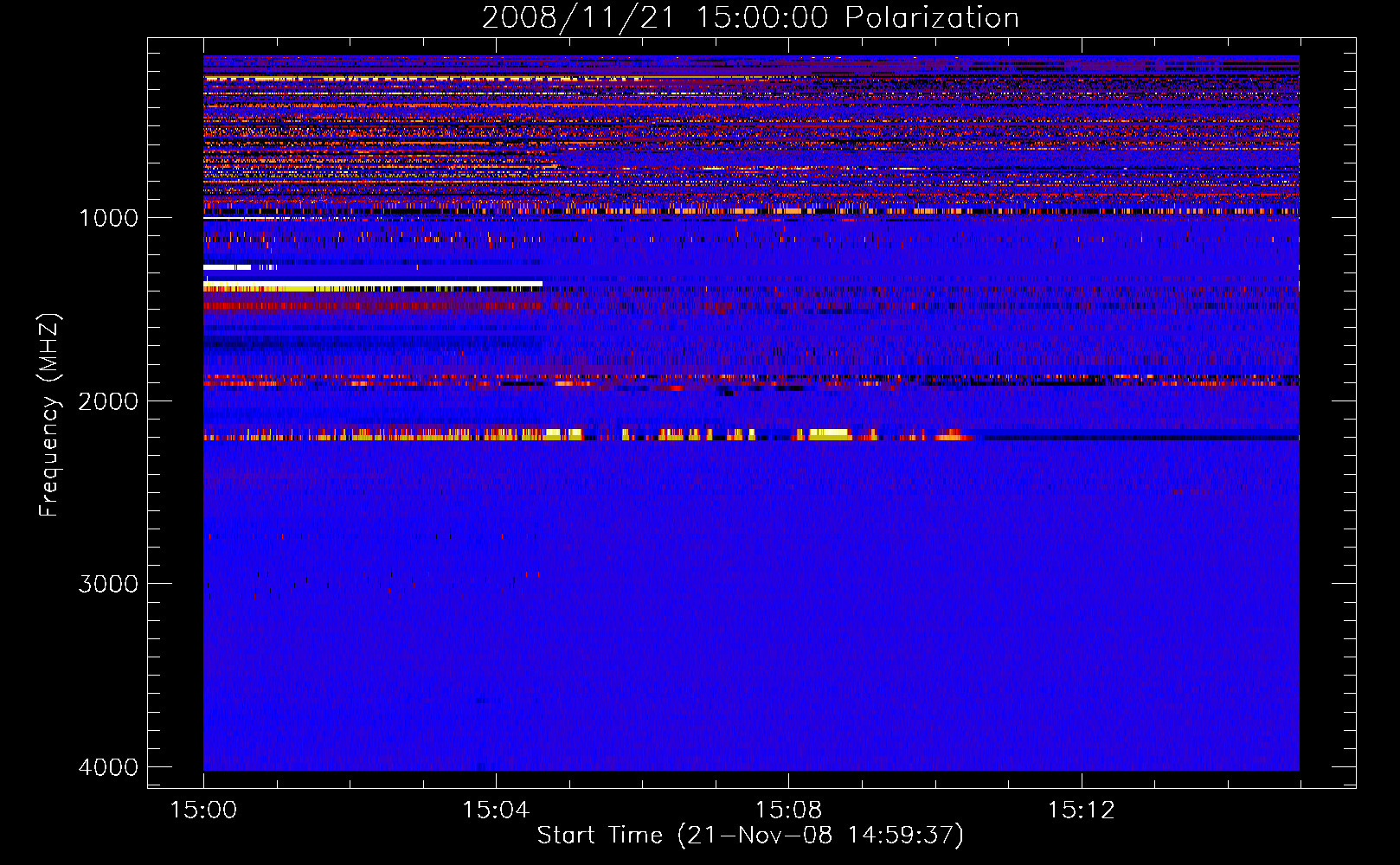
Task: Click the '1000' frequency tick label
Action: click(108, 218)
